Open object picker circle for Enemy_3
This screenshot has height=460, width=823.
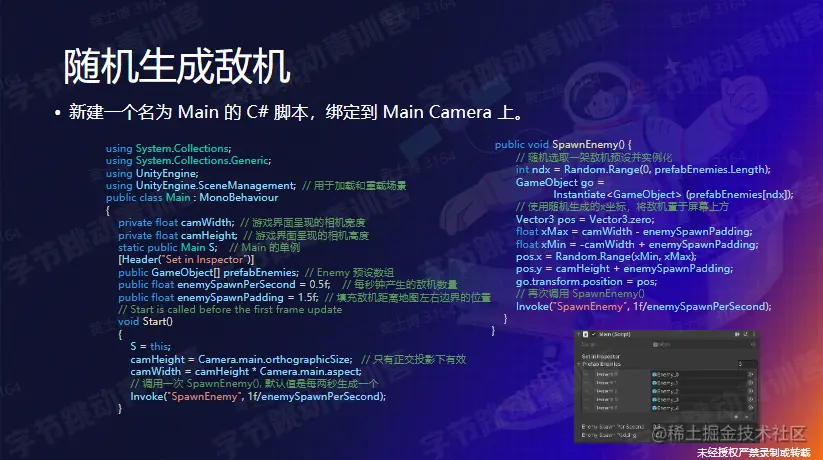[x=751, y=400]
